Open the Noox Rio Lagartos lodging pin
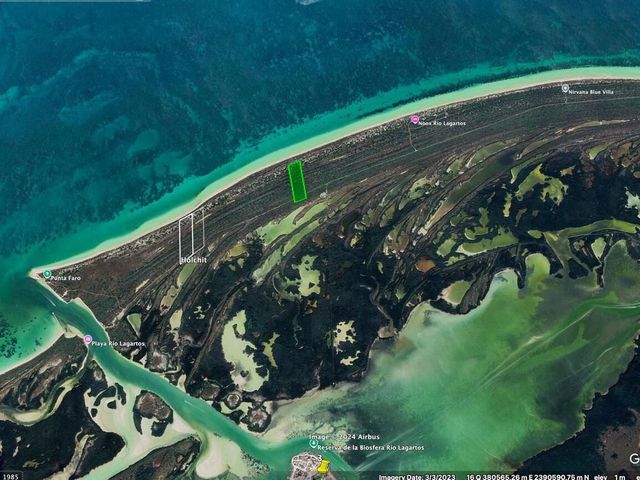This screenshot has width=640, height=480. (x=415, y=120)
